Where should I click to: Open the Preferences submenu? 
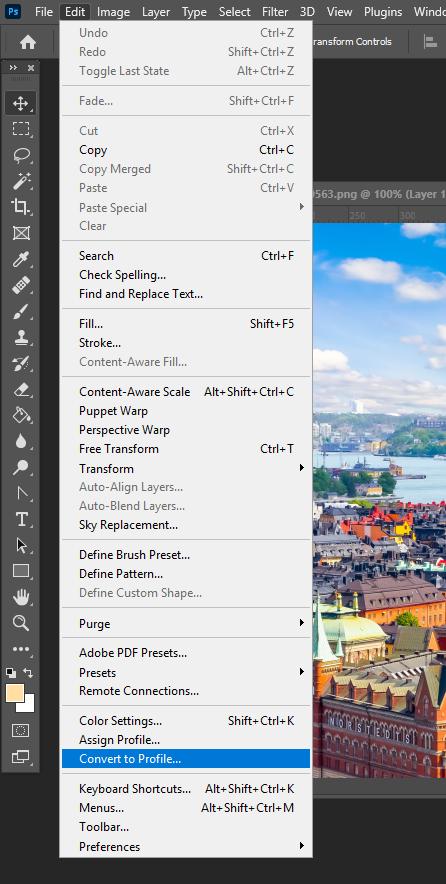click(x=186, y=846)
